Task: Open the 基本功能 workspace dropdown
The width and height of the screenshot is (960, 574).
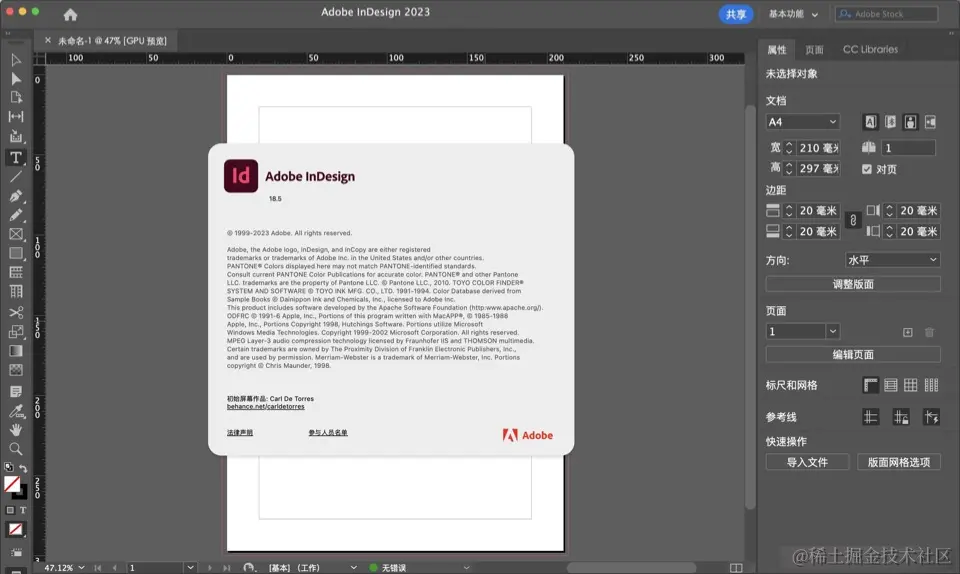Action: click(793, 14)
